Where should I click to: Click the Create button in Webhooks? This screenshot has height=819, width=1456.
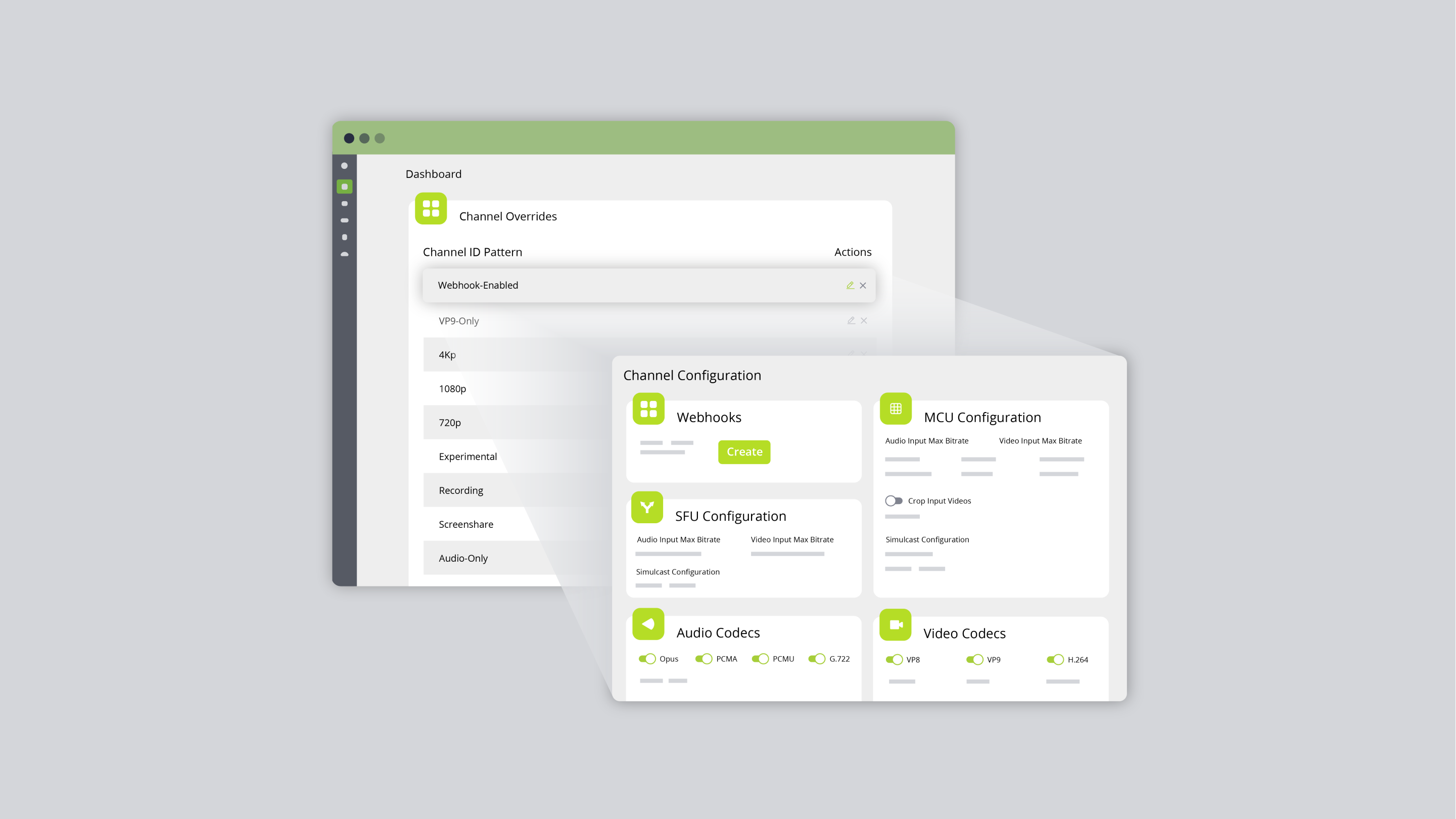(744, 451)
